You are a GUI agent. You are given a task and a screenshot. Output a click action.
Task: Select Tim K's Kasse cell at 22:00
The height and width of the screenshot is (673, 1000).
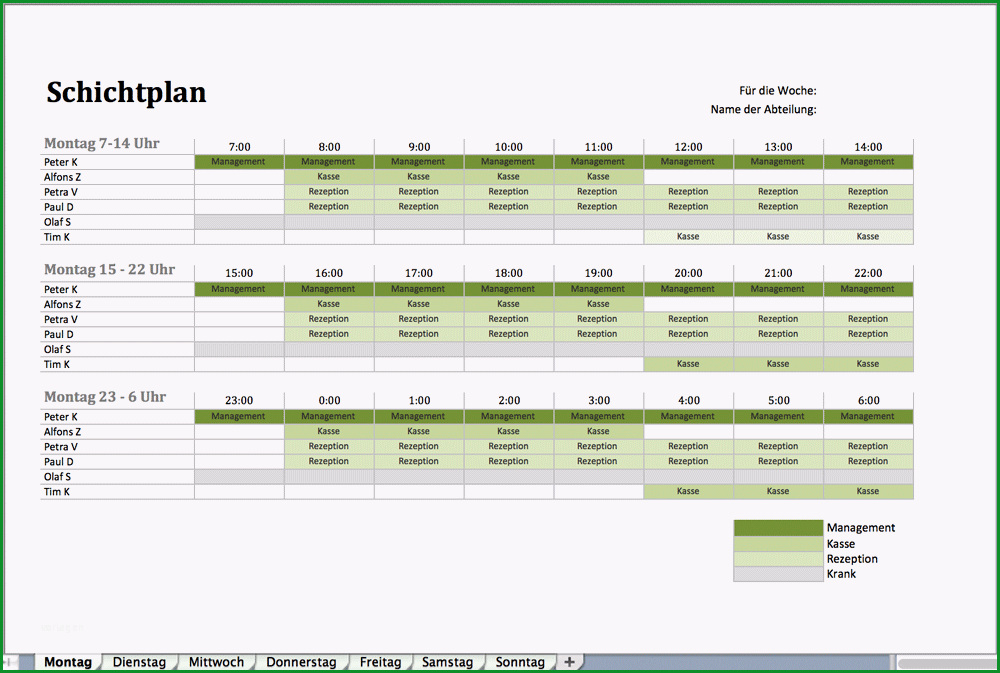pos(868,364)
